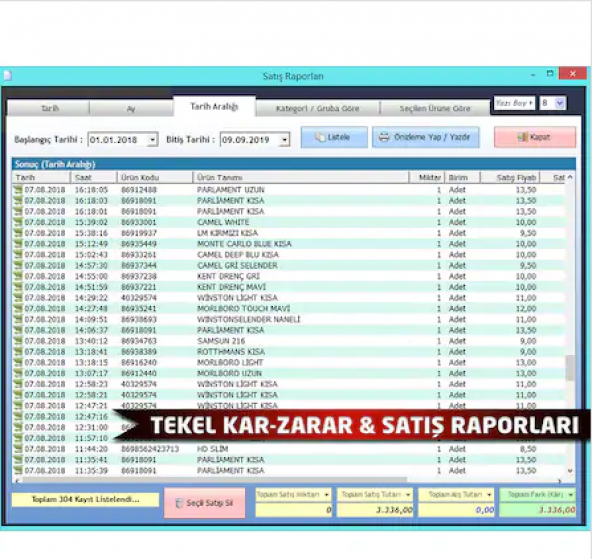Image resolution: width=592 pixels, height=559 pixels.
Task: Click row icon of 14:55:00 KENT DRENÇ GRİ
Action: coord(18,276)
